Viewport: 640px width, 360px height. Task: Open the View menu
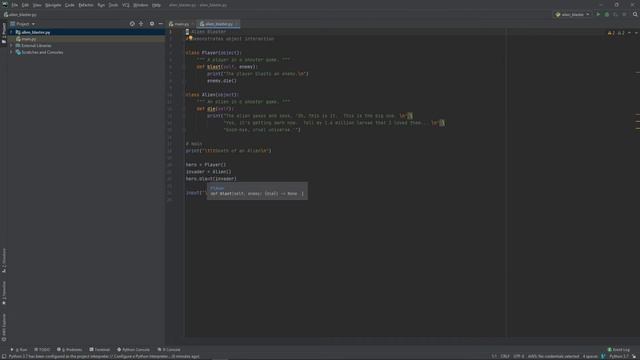pyautogui.click(x=37, y=5)
